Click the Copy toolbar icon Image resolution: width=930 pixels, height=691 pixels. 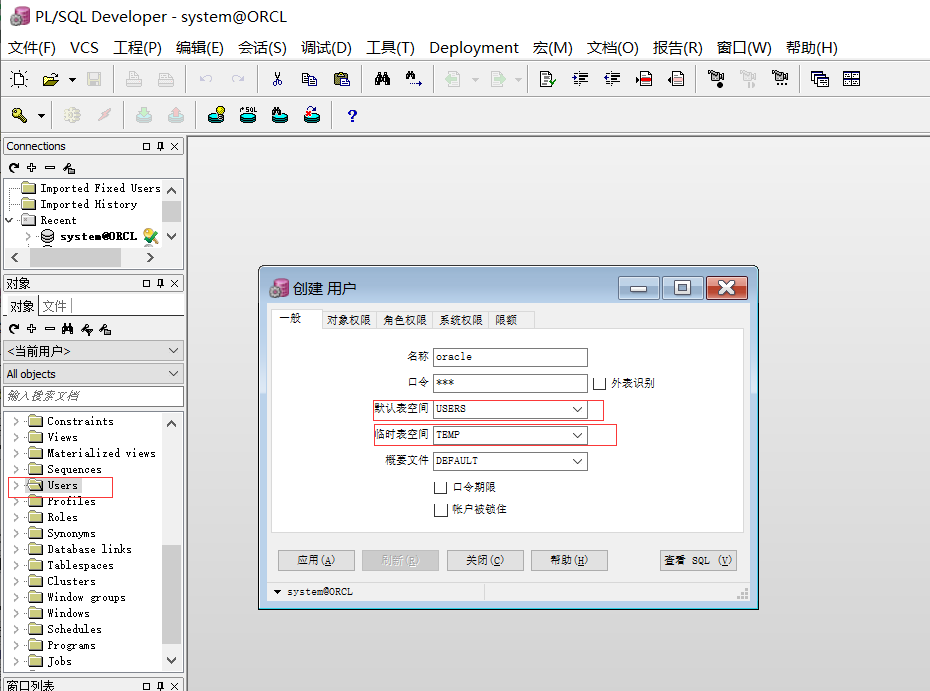(309, 79)
